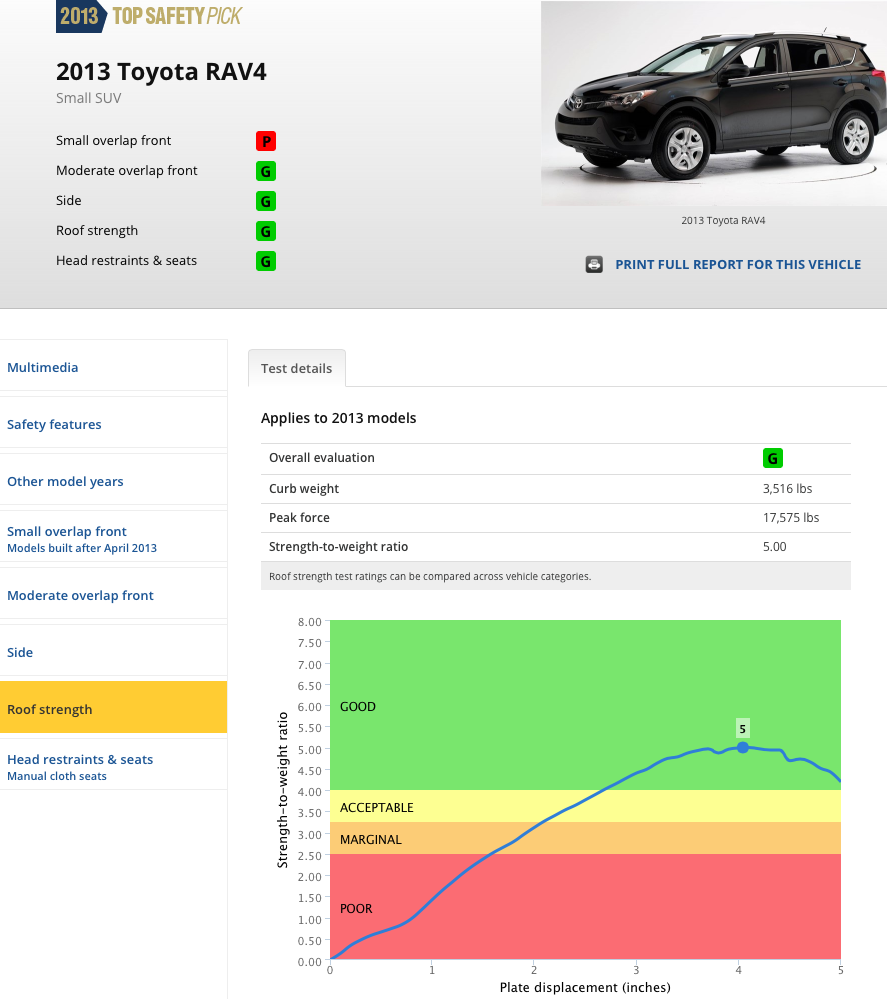Click the peak data point on the chart

[742, 747]
